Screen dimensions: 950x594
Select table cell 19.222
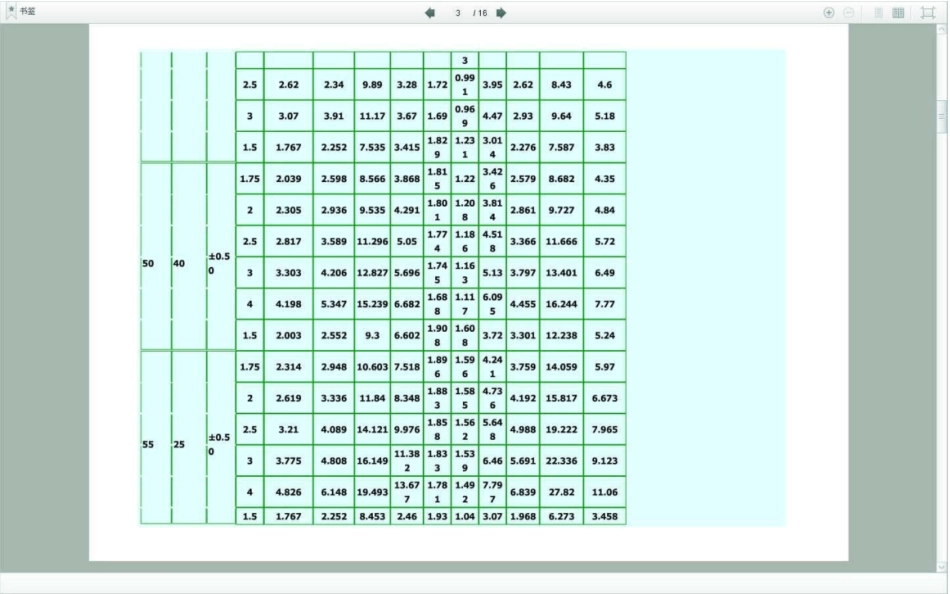tap(561, 429)
